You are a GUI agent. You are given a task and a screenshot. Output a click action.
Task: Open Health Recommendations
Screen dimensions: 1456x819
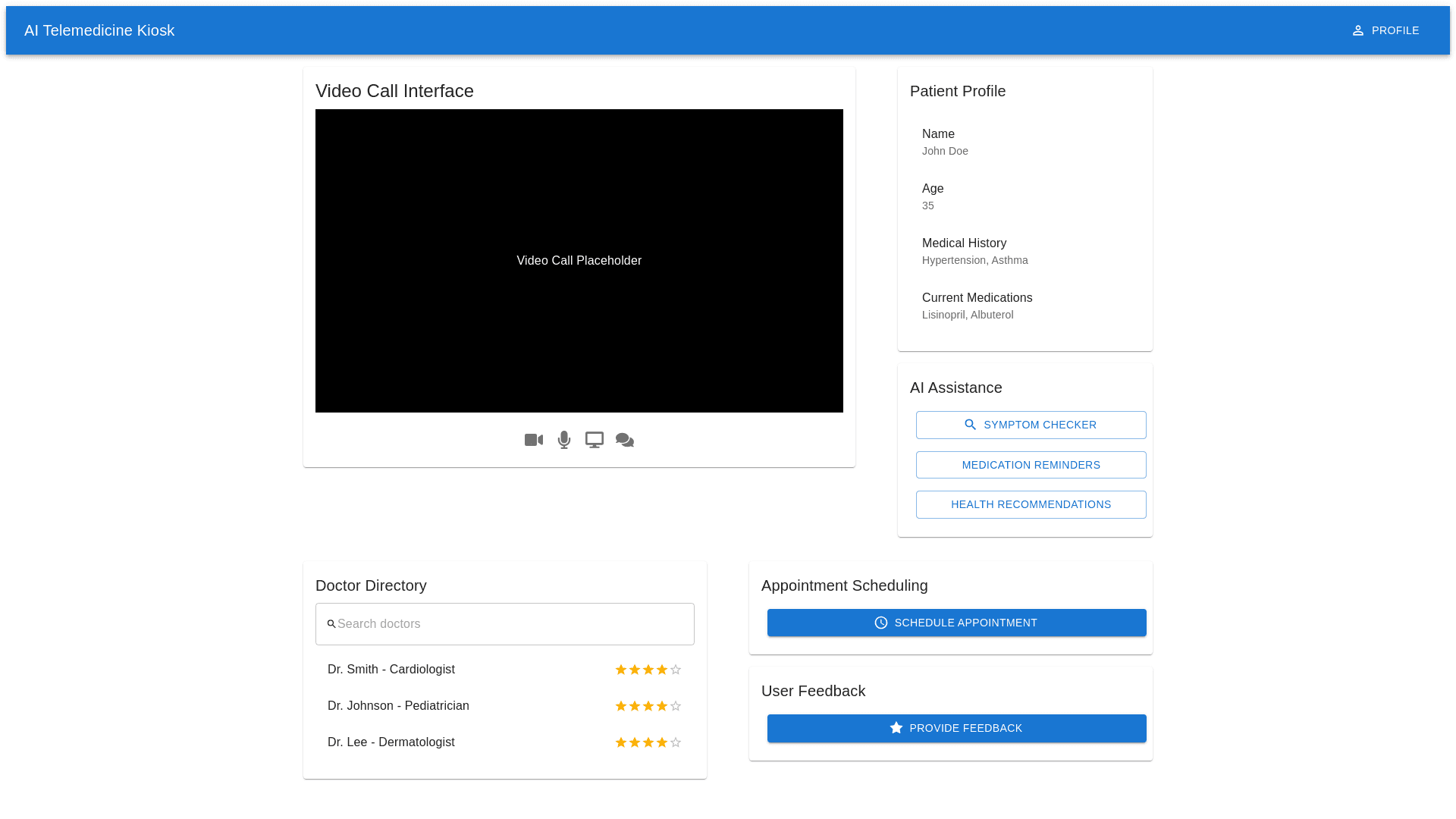coord(1031,504)
